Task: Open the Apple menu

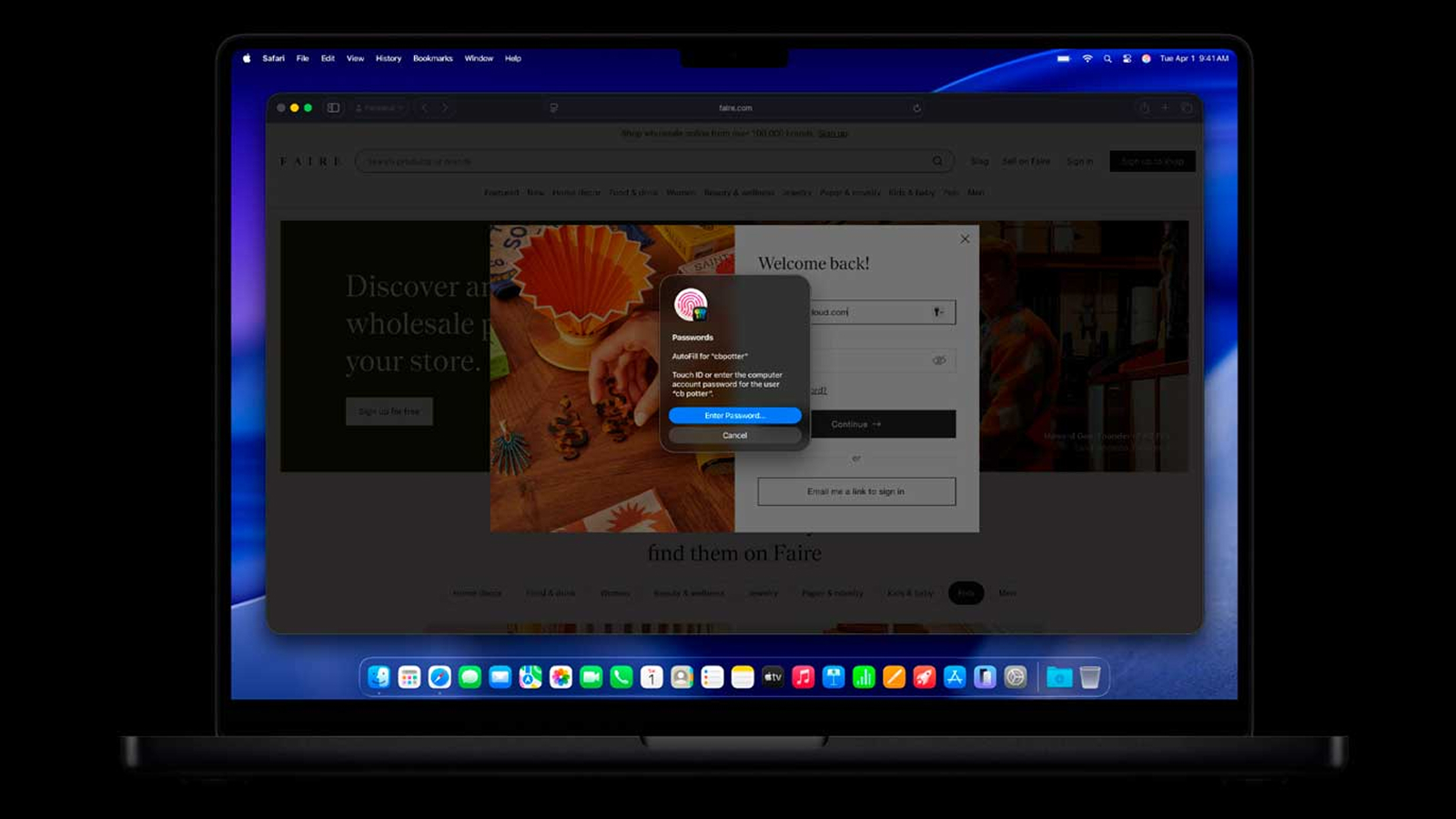Action: [247, 58]
